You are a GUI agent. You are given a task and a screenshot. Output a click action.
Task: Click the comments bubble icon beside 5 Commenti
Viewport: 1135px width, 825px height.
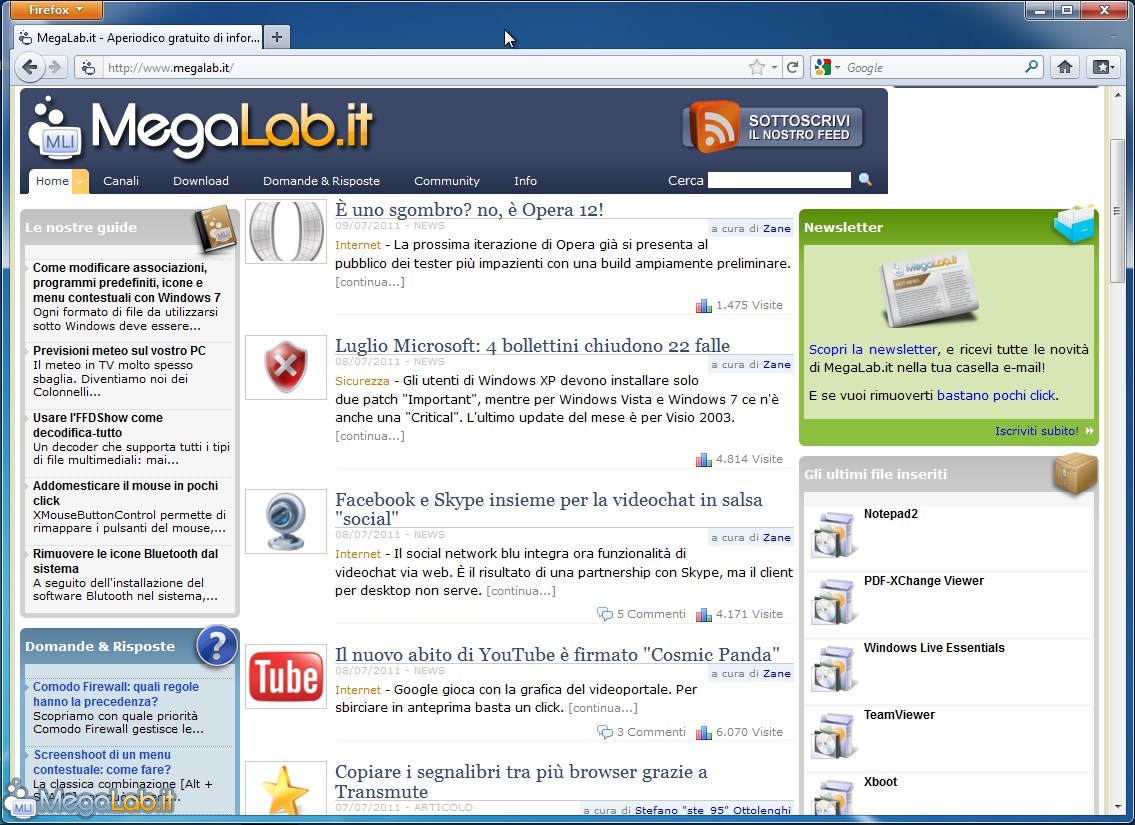coord(604,614)
